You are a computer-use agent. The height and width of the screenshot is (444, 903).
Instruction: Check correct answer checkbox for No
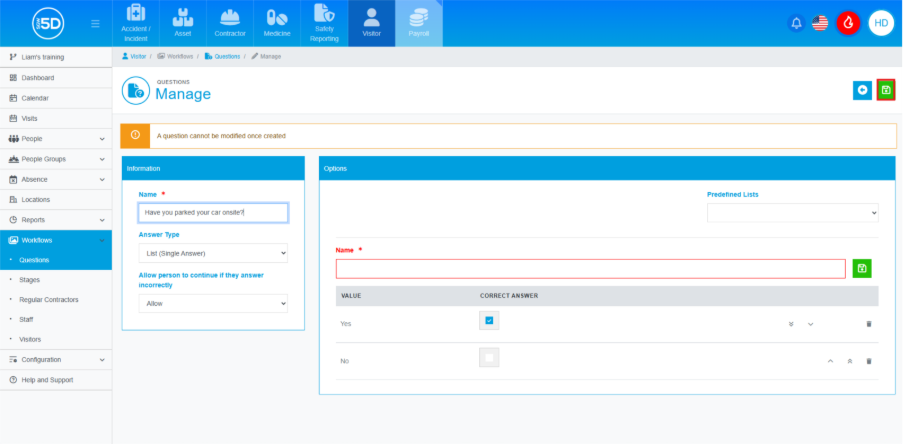tap(489, 358)
